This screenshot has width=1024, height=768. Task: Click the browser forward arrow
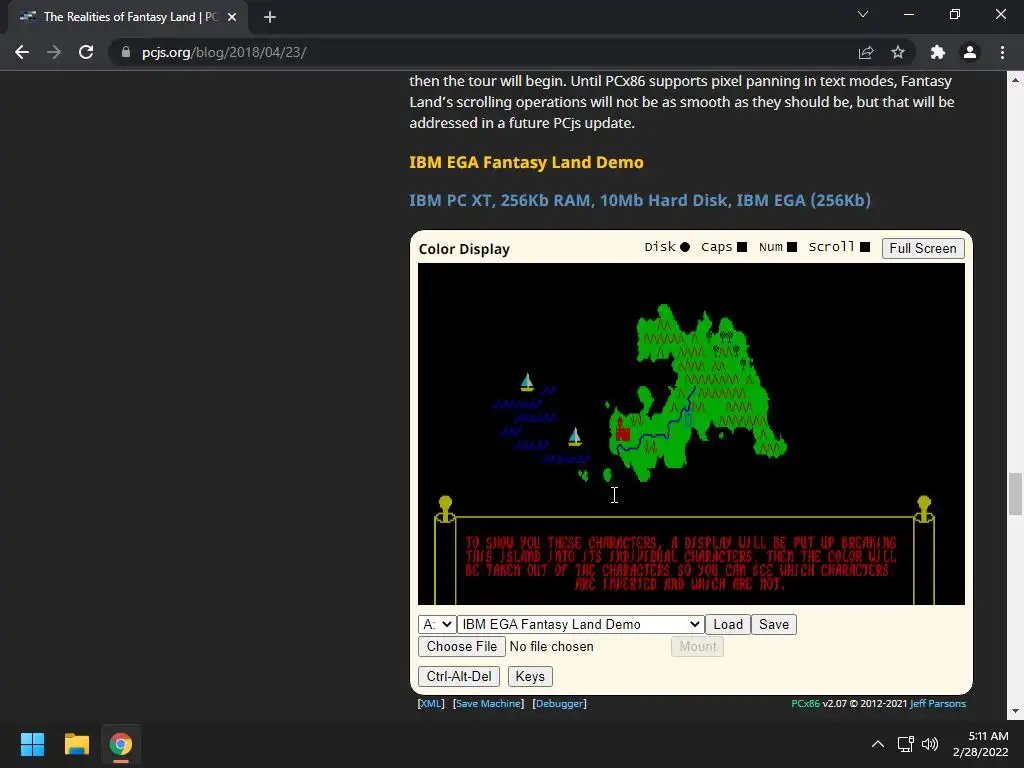54,52
